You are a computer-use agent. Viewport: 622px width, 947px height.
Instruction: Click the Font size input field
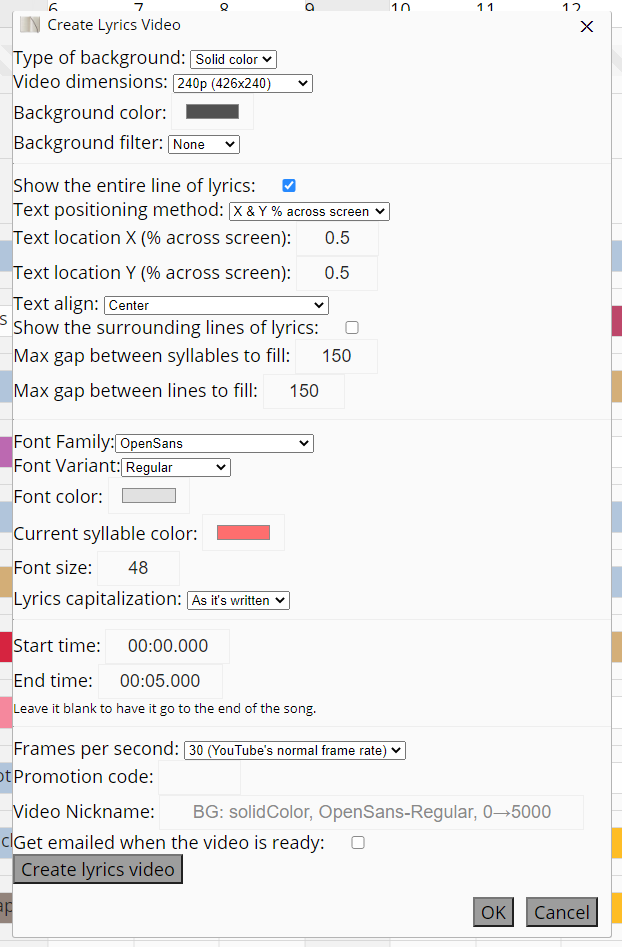[138, 568]
